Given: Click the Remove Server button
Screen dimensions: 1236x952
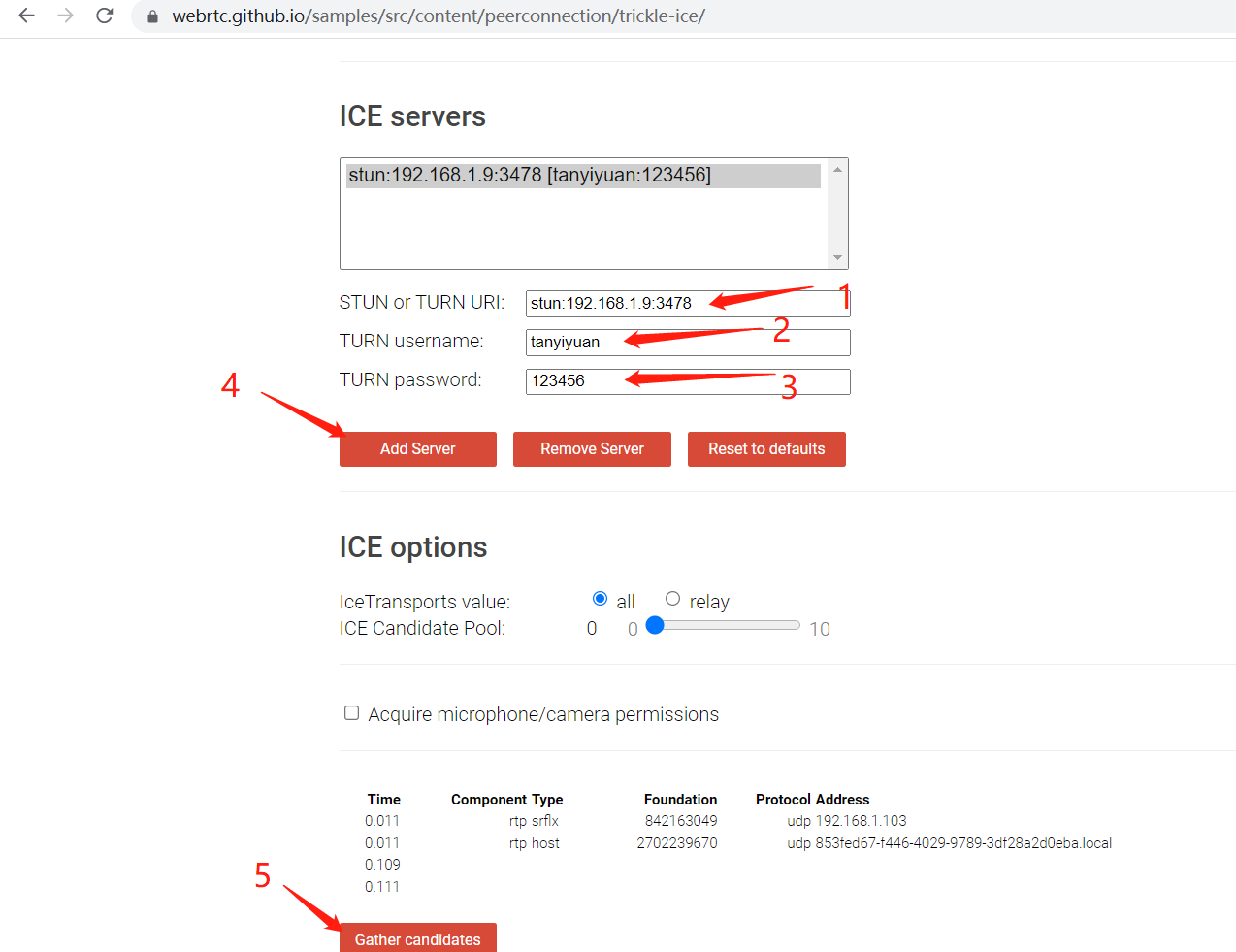Looking at the screenshot, I should click(x=592, y=448).
